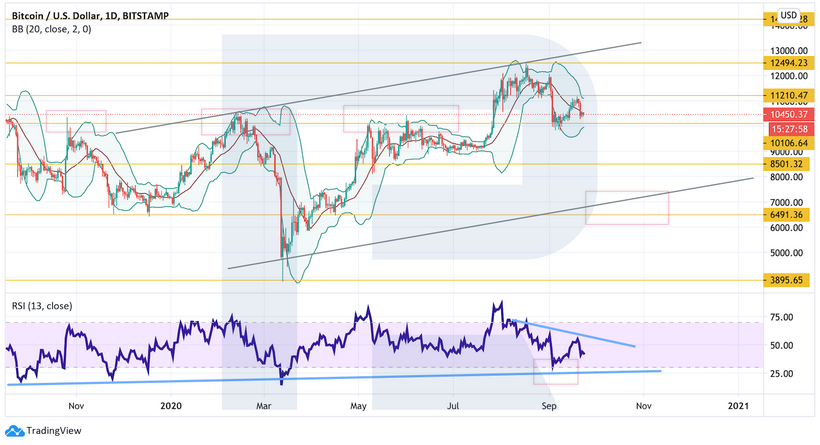The width and height of the screenshot is (820, 445).
Task: Open the USD currency selector
Action: tap(788, 15)
